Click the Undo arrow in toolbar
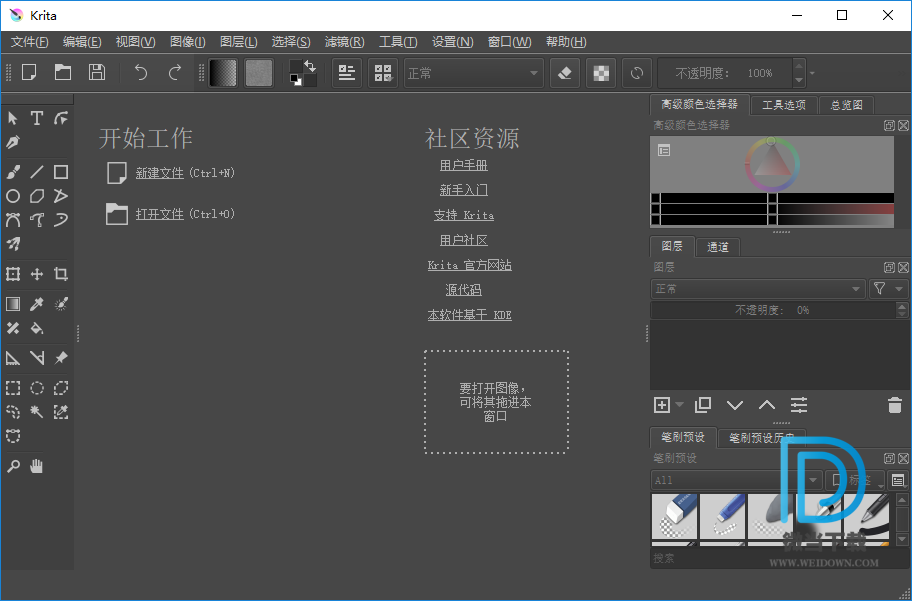Image resolution: width=912 pixels, height=601 pixels. click(x=141, y=73)
